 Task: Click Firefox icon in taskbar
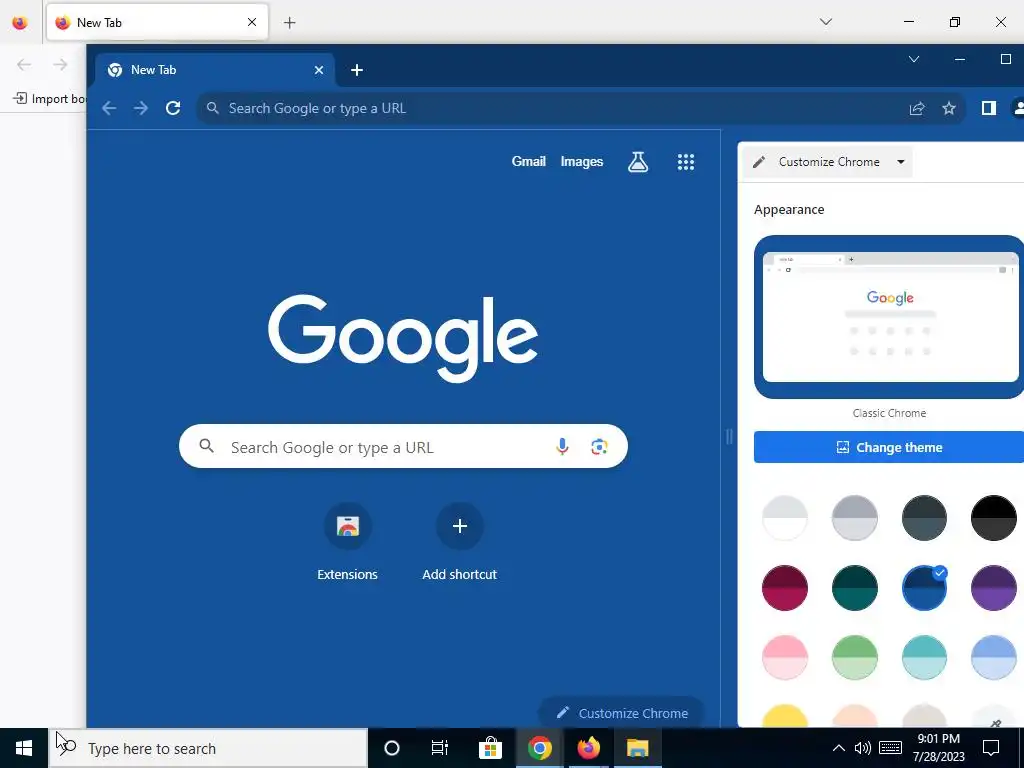coord(588,748)
